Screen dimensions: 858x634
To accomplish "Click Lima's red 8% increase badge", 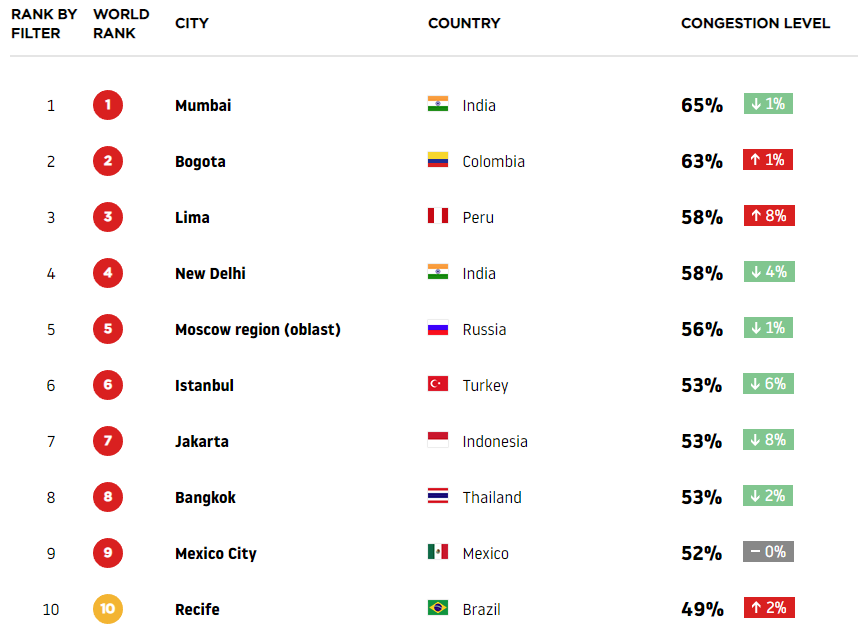I will coord(769,216).
